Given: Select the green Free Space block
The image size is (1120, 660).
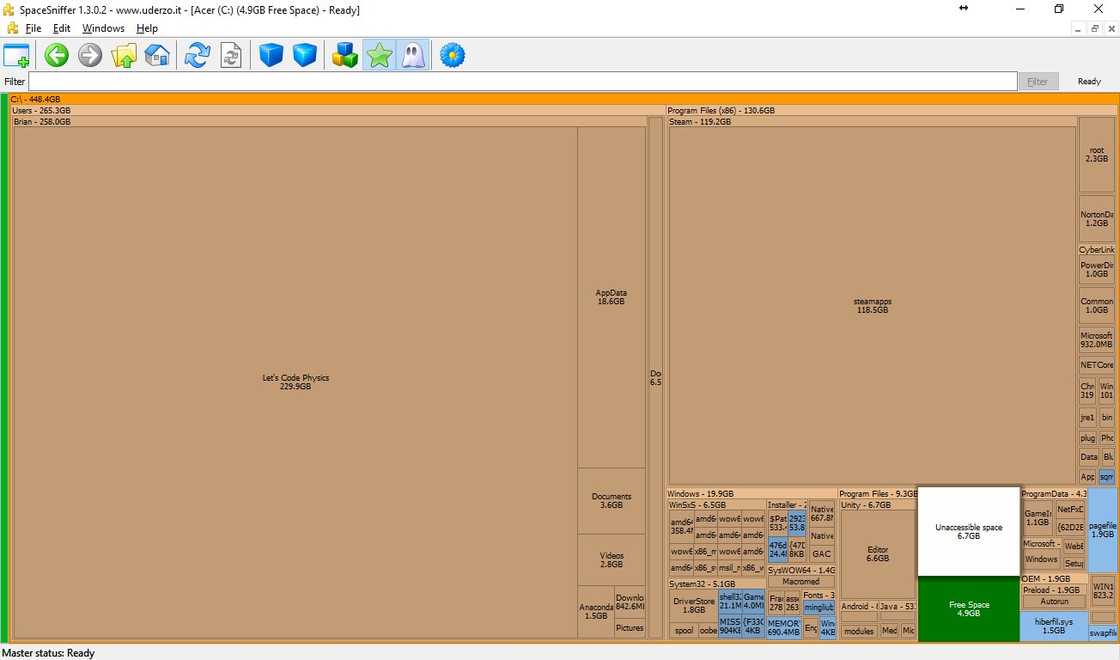Looking at the screenshot, I should pyautogui.click(x=968, y=609).
